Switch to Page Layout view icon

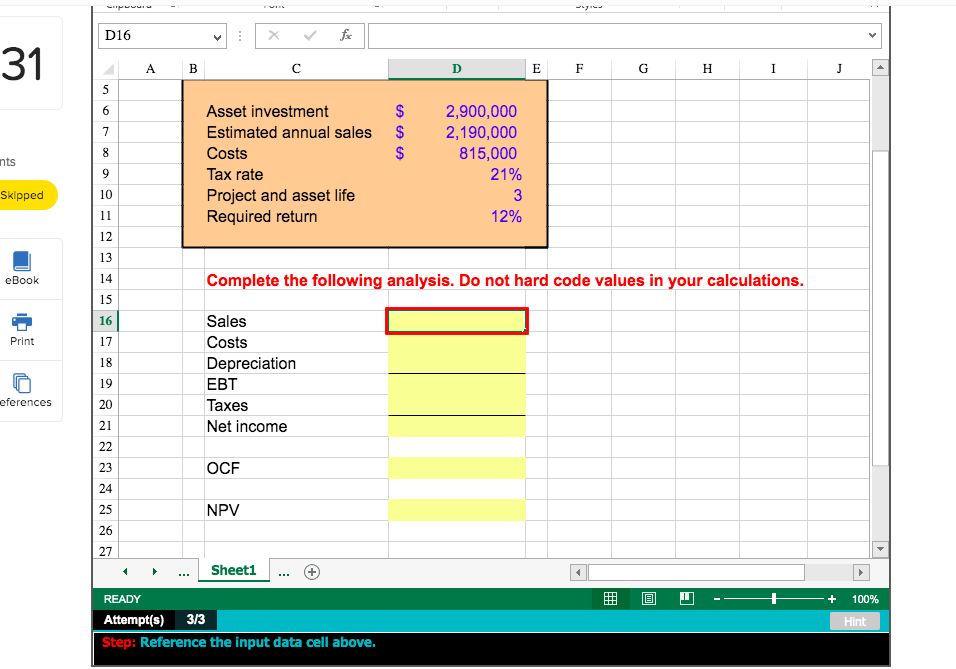coord(648,598)
